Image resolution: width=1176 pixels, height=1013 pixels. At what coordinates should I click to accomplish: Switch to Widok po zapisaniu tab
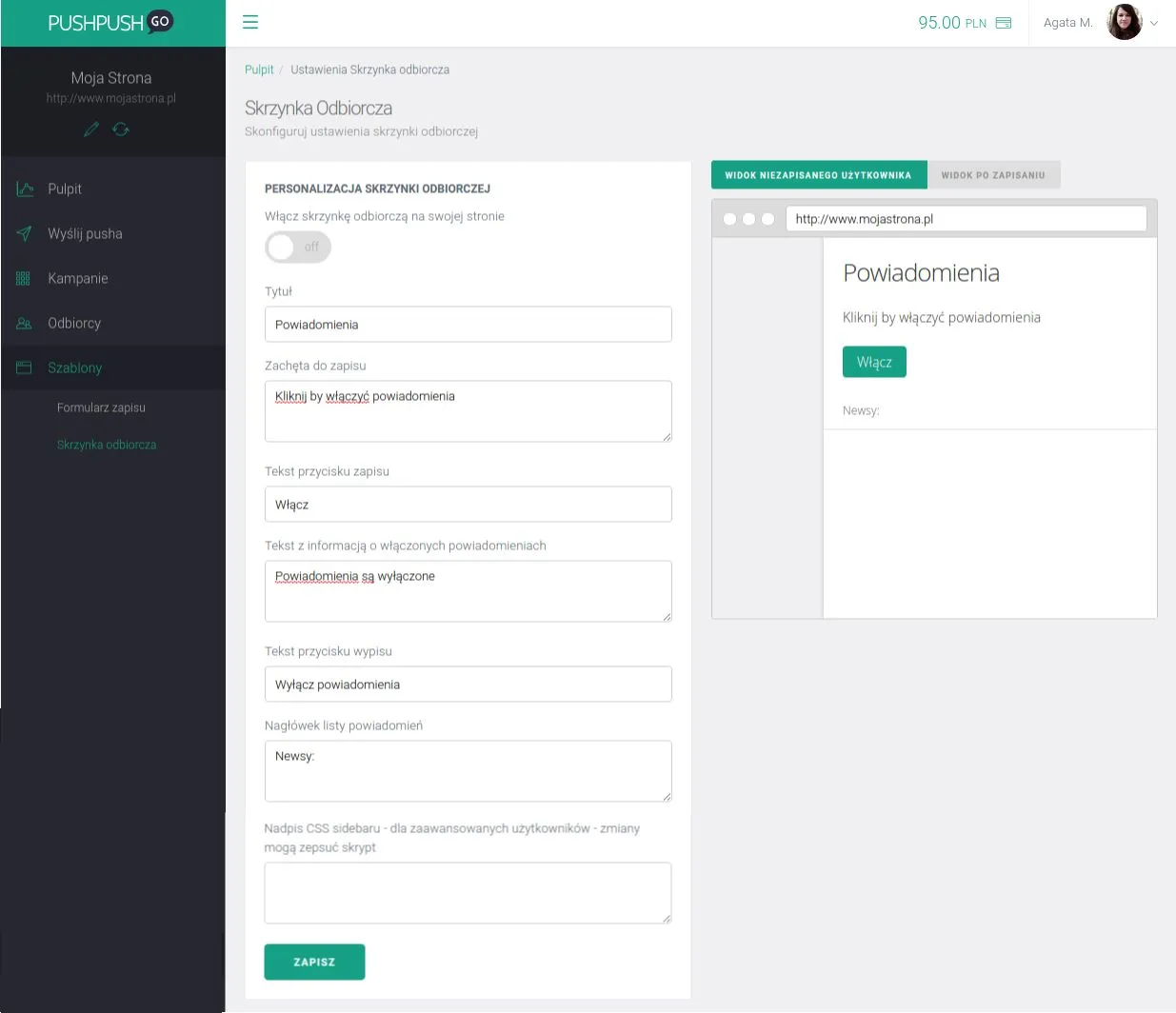tap(993, 175)
